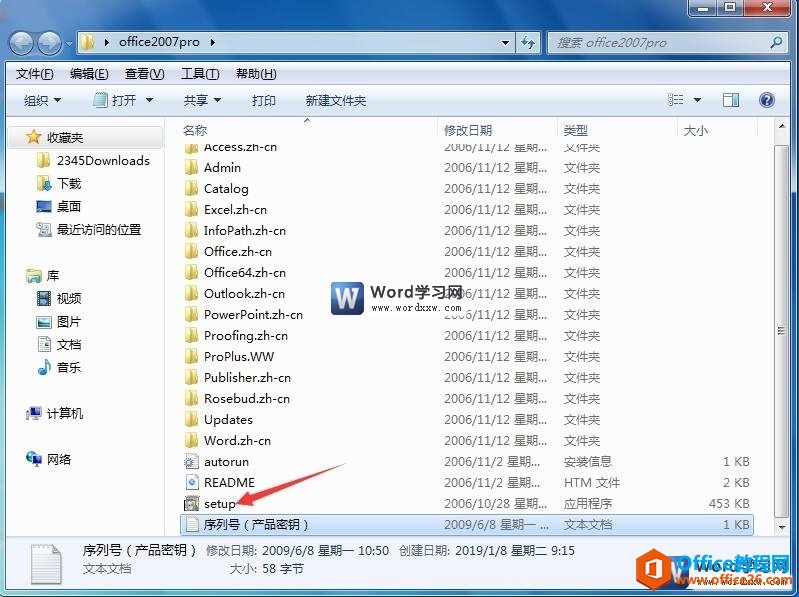Image resolution: width=799 pixels, height=597 pixels.
Task: Select the Outlook.zh-cn folder icon
Action: point(191,293)
